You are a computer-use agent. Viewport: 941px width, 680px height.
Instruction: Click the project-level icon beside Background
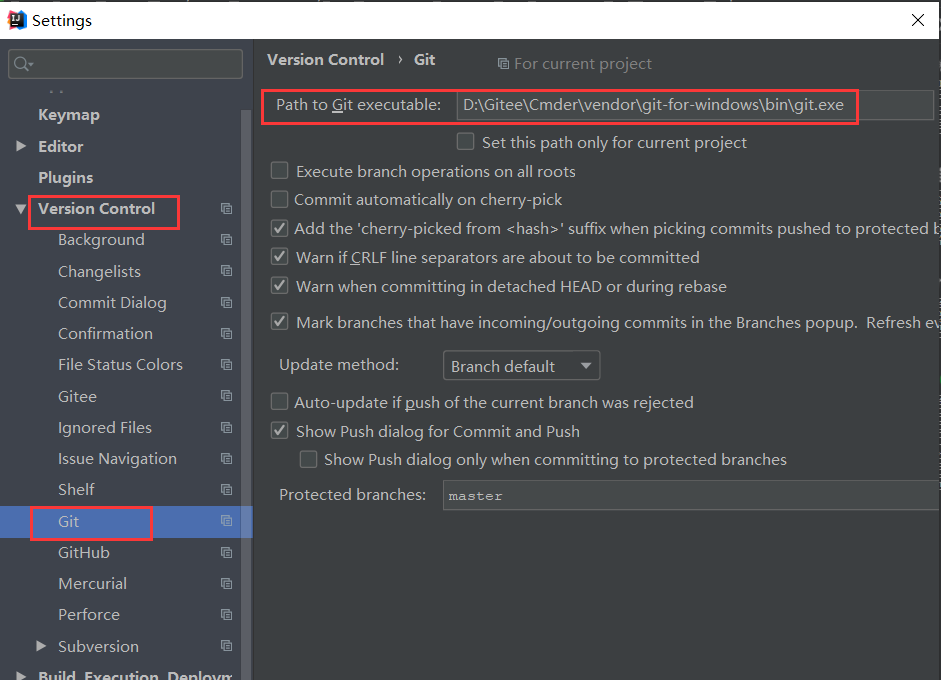226,240
